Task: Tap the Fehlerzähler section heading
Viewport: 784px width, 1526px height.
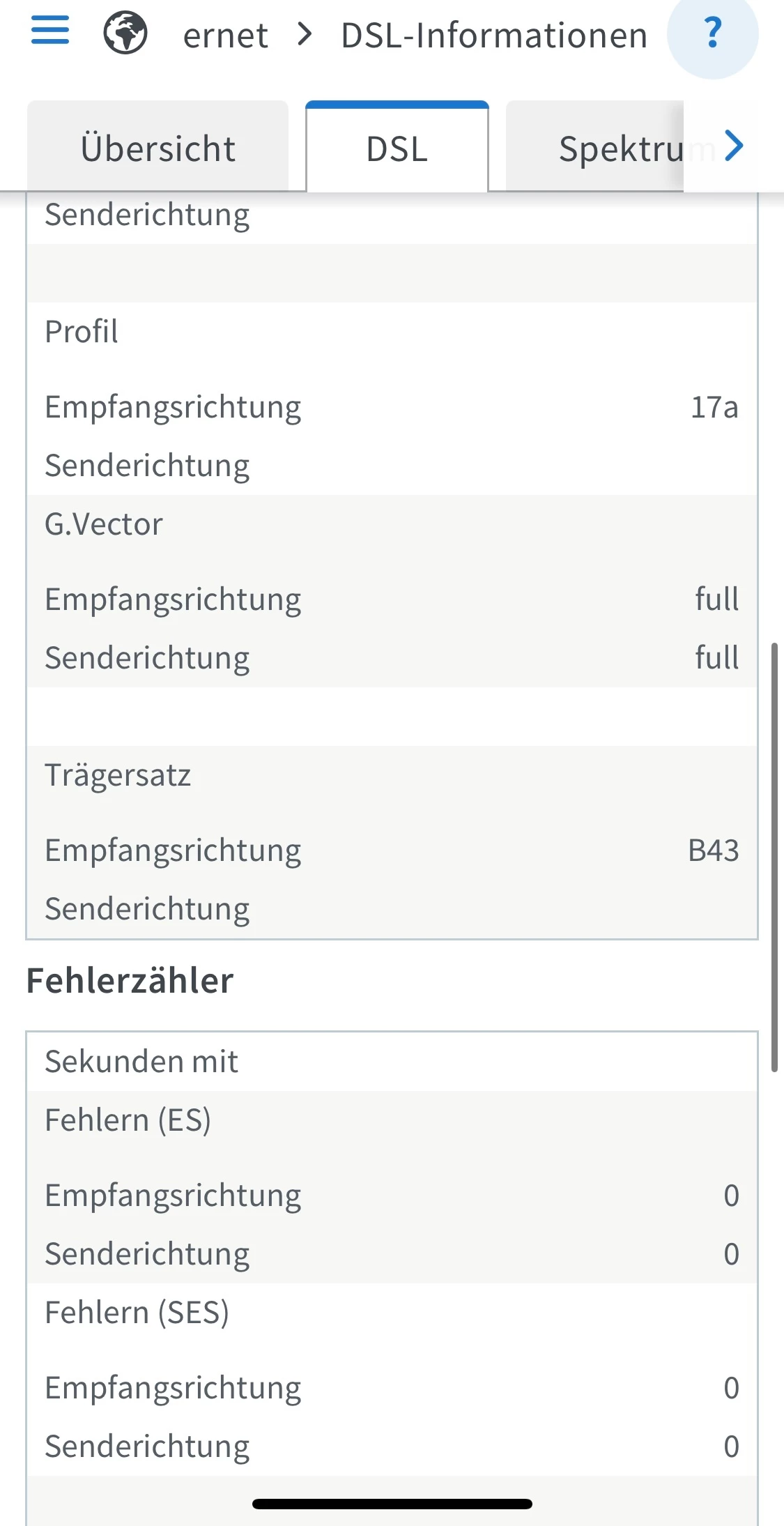Action: point(130,981)
